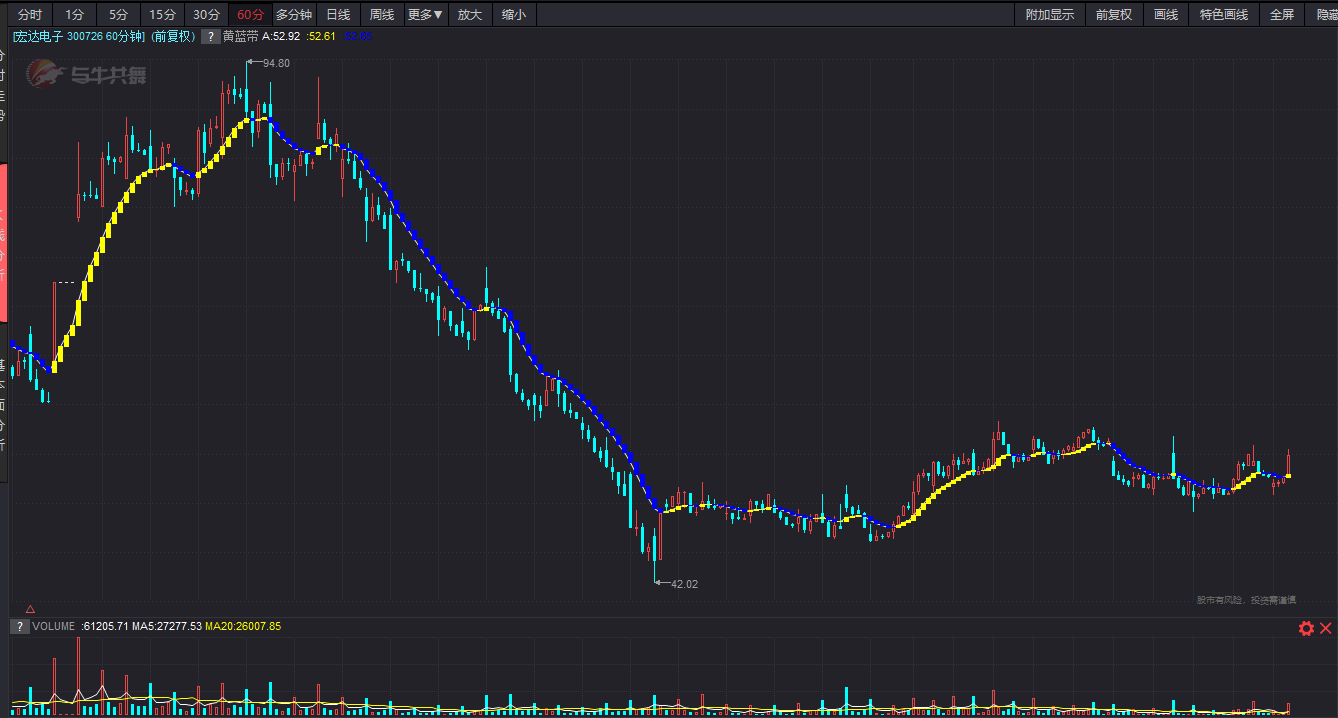
Task: Zoom out chart with 缩小
Action: point(514,14)
